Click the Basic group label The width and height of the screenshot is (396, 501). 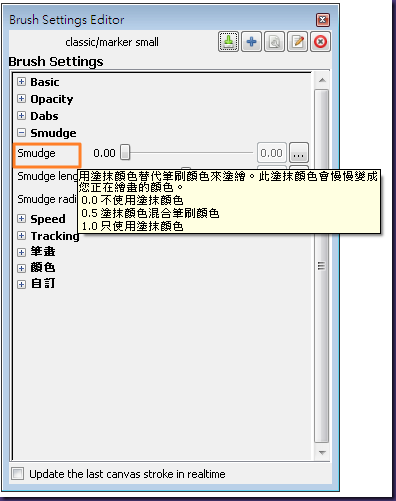[x=45, y=82]
